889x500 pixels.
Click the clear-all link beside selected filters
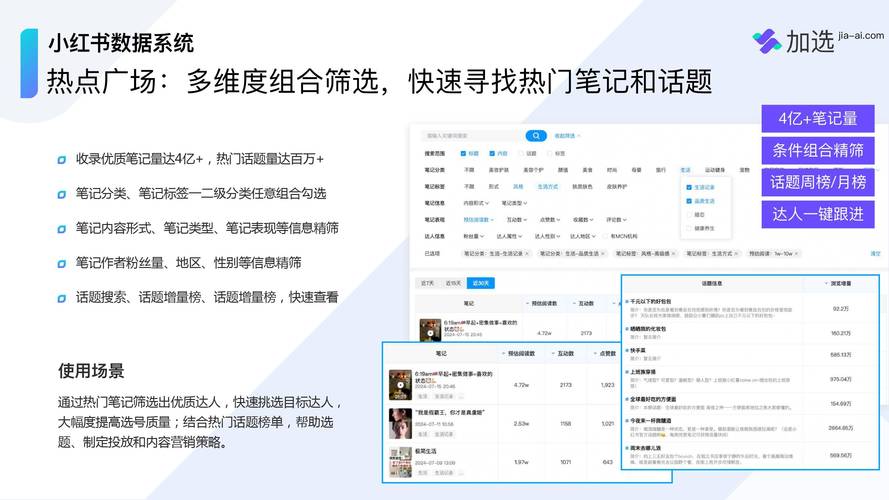[875, 253]
